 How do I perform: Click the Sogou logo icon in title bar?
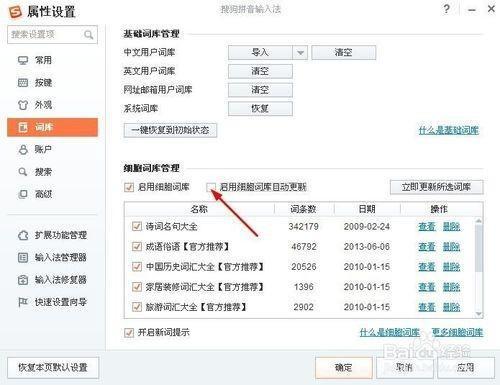pyautogui.click(x=15, y=12)
